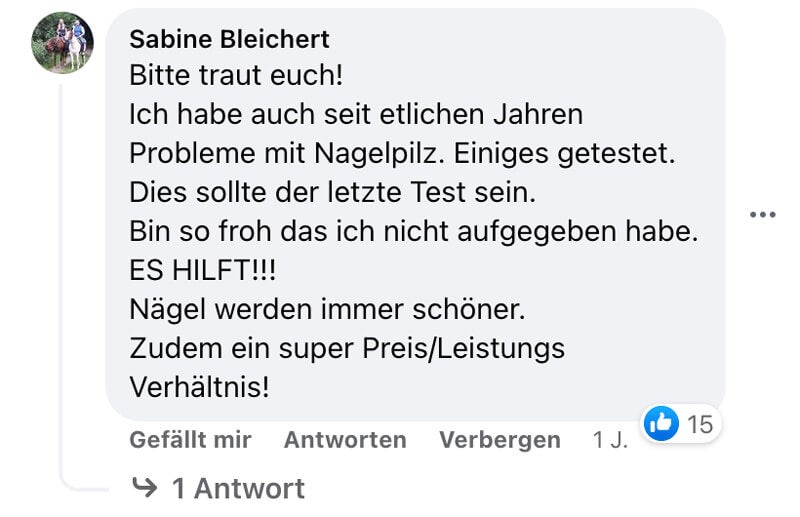This screenshot has height=517, width=800.
Task: Expand the "1 Antwort" reply thread
Action: [x=238, y=488]
